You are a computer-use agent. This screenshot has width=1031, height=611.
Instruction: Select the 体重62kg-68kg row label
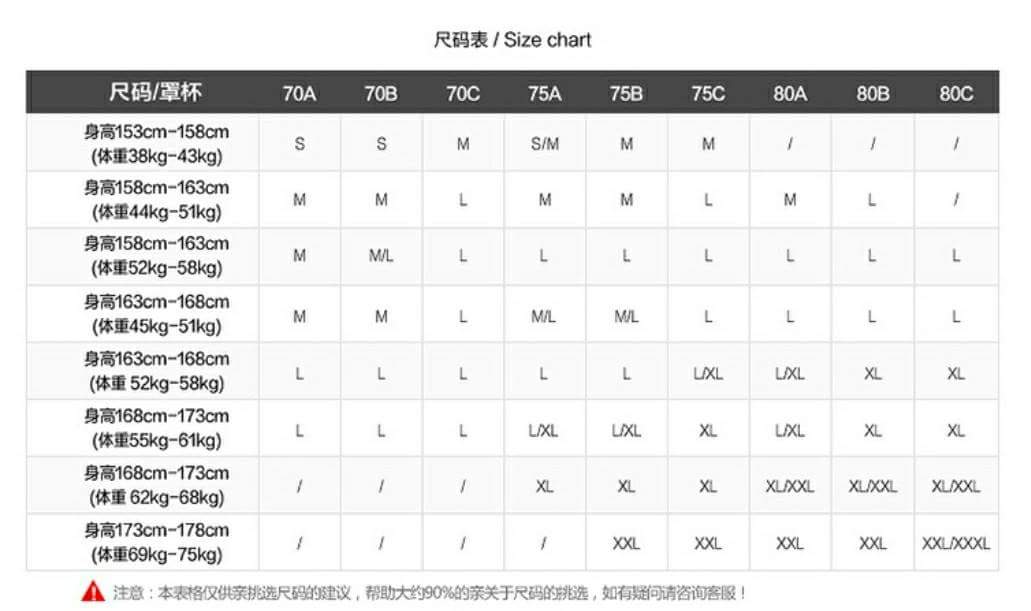[156, 498]
